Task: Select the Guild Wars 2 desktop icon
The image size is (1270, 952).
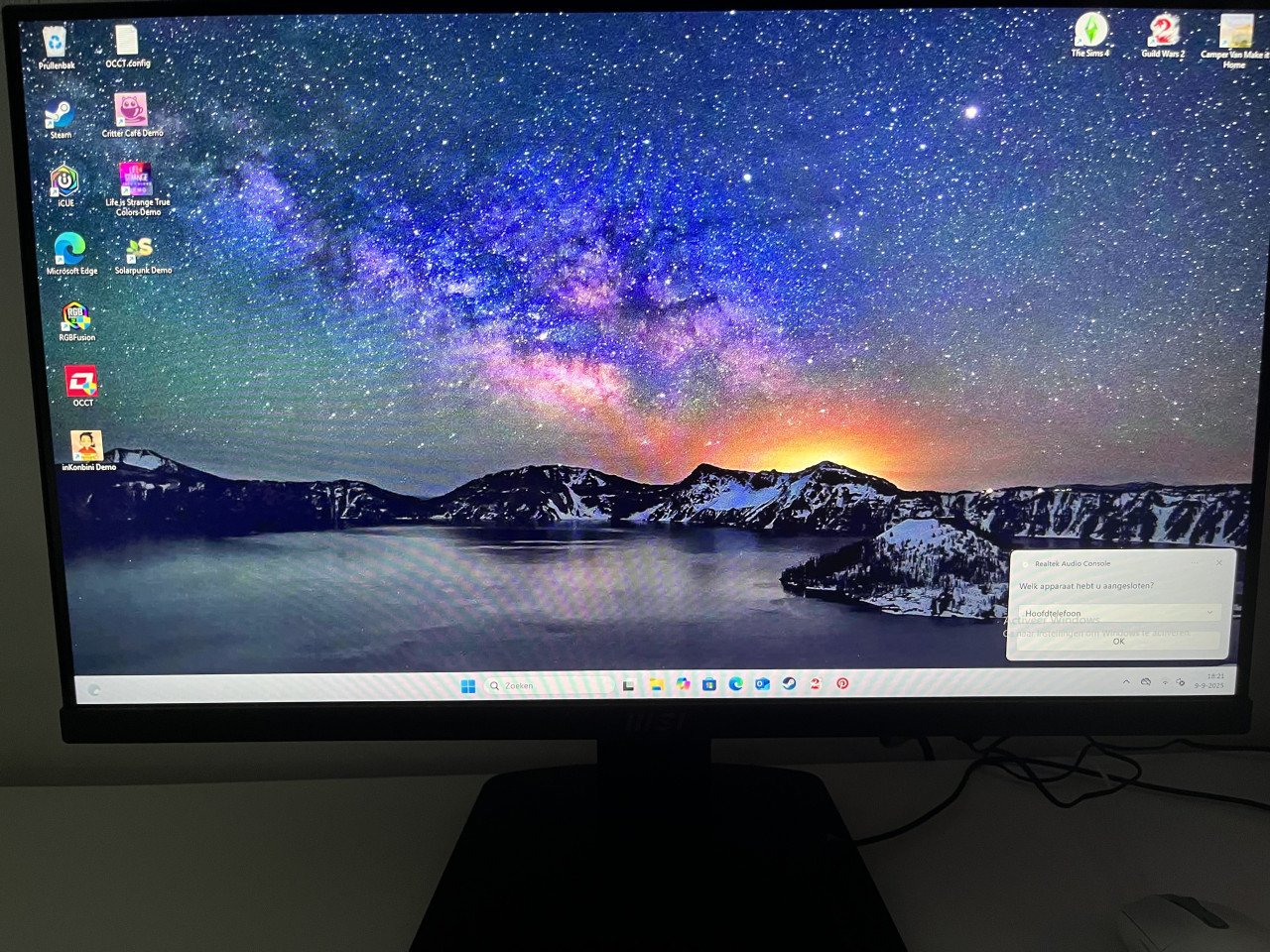Action: (1163, 36)
